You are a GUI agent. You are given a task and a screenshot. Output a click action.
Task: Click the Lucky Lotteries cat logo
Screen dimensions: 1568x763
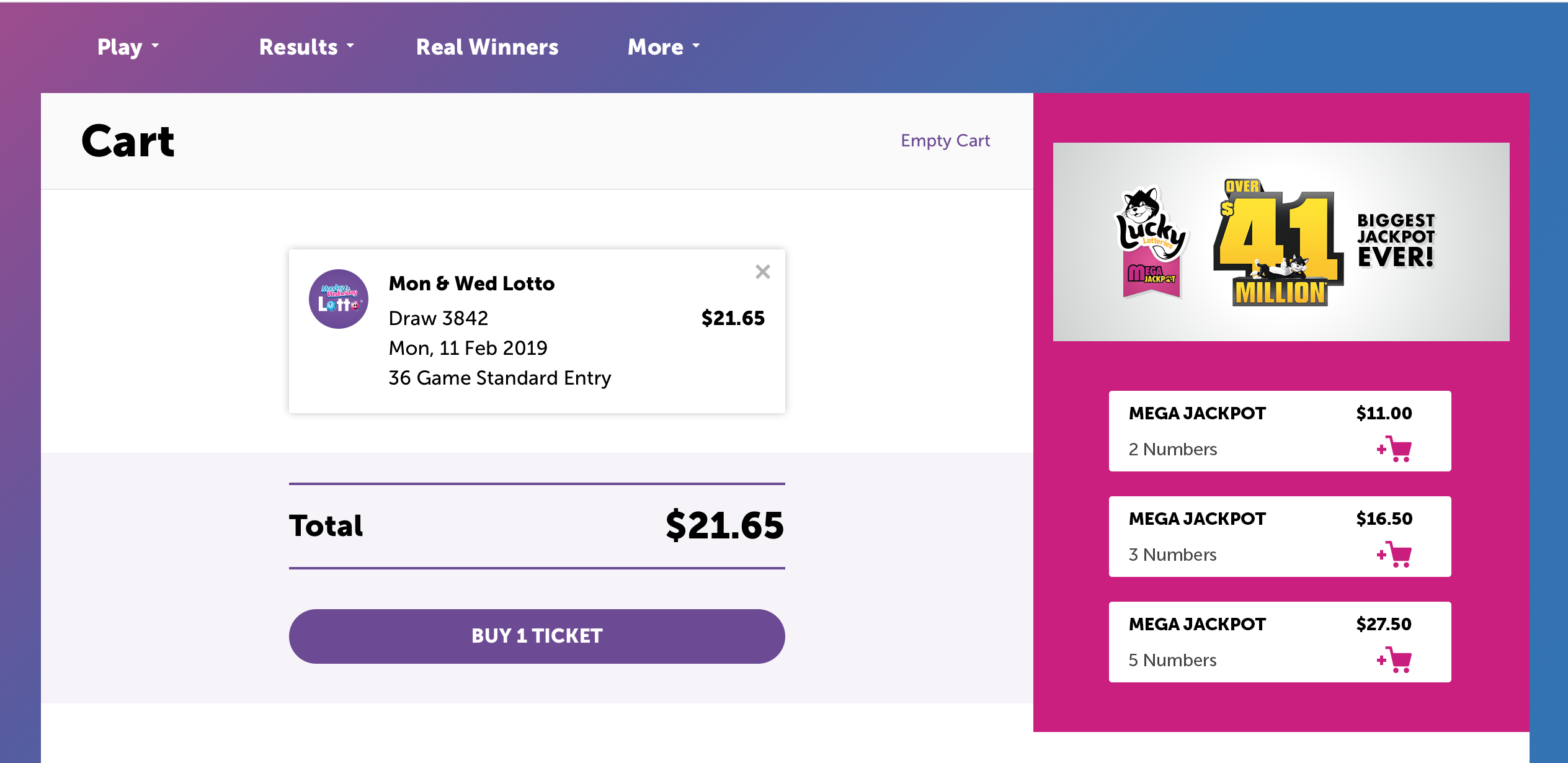[1149, 223]
